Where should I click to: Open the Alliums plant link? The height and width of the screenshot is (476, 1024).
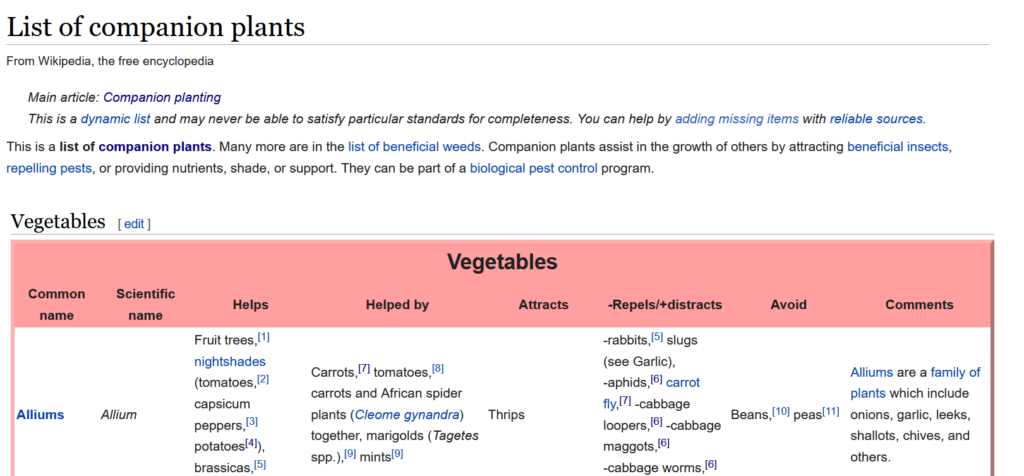pos(40,414)
